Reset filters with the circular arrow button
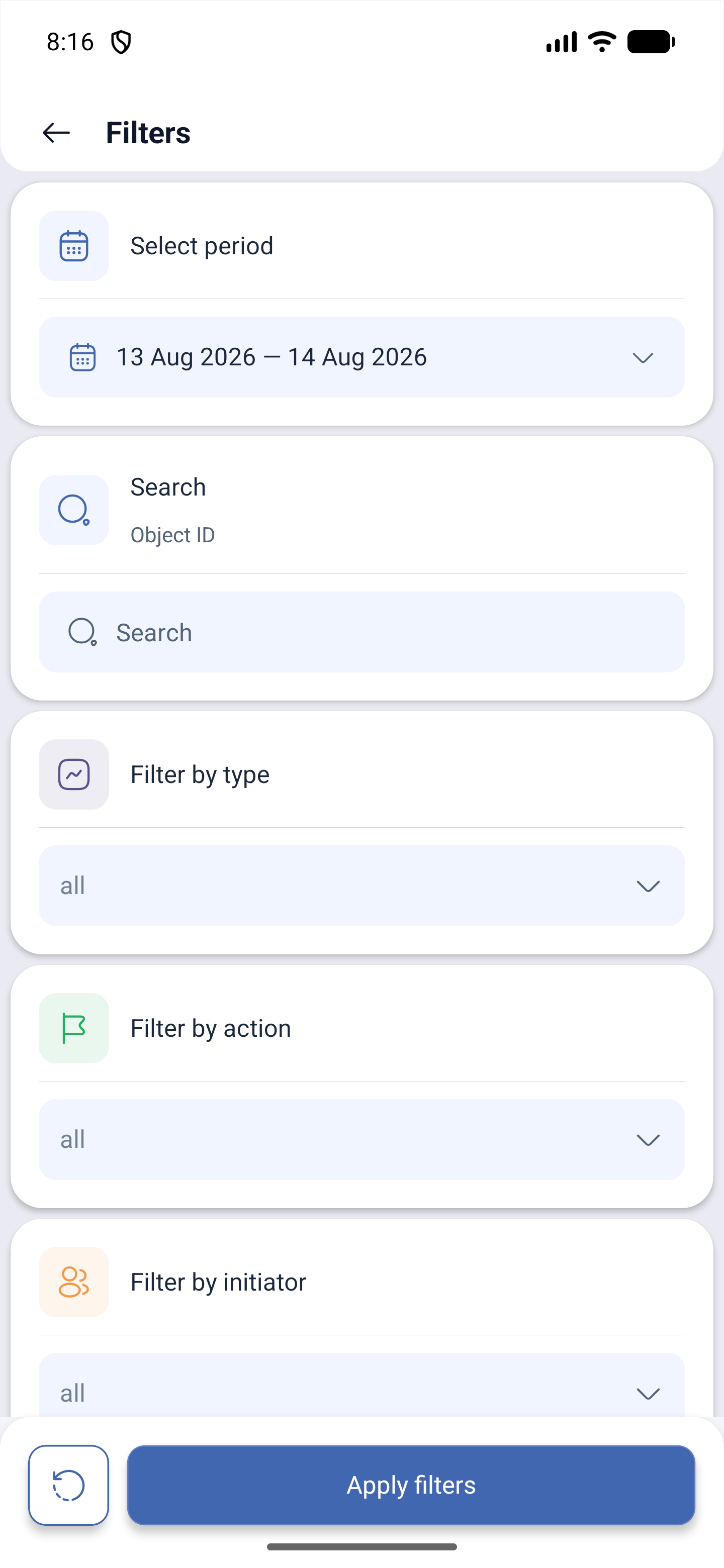 69,1485
